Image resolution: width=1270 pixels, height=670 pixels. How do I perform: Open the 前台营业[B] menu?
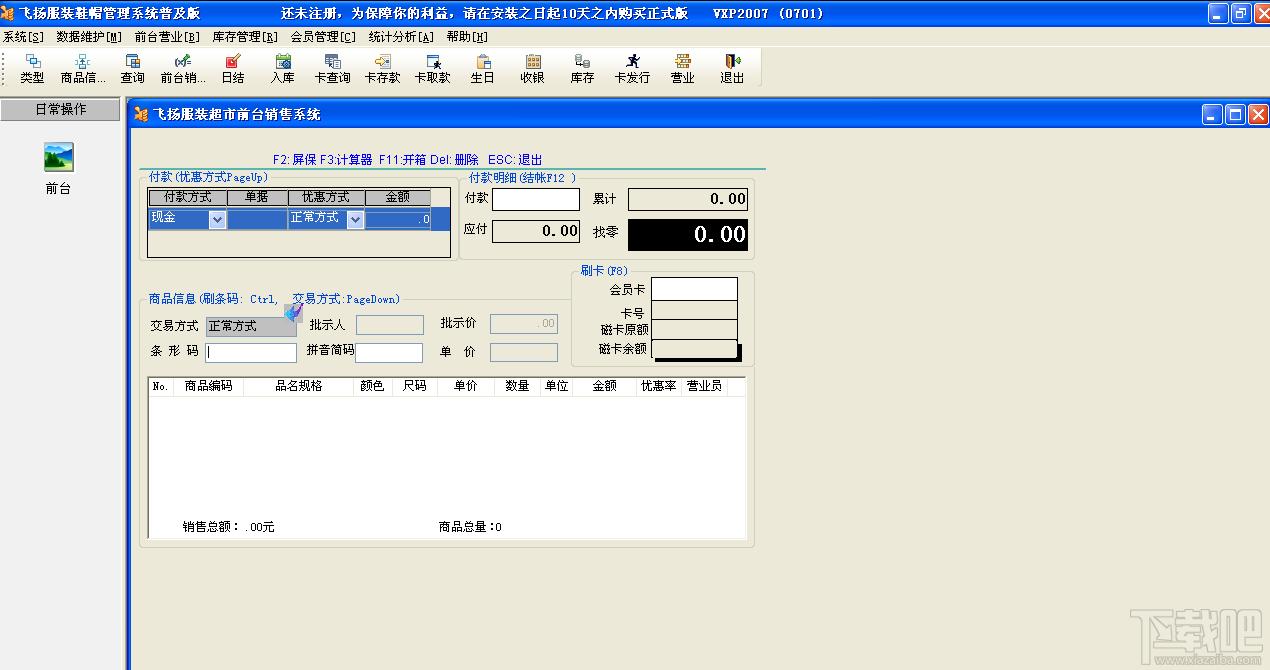click(167, 37)
